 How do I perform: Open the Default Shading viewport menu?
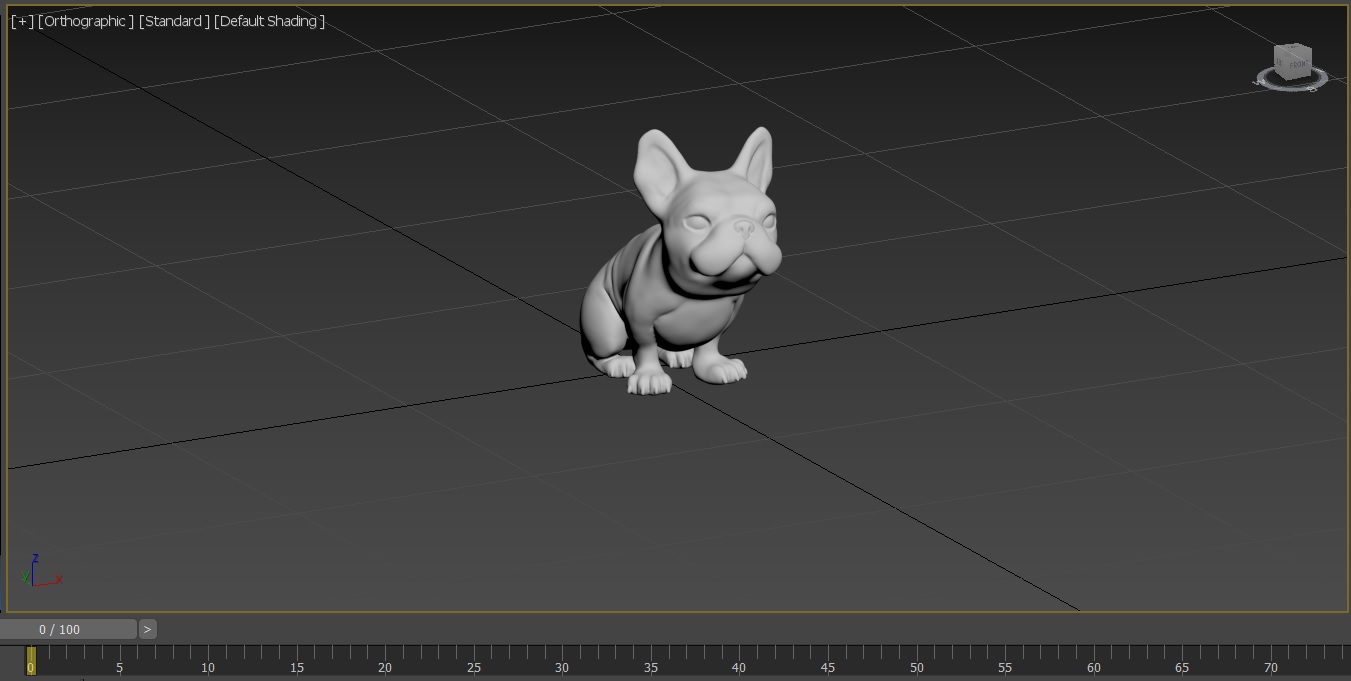point(270,21)
